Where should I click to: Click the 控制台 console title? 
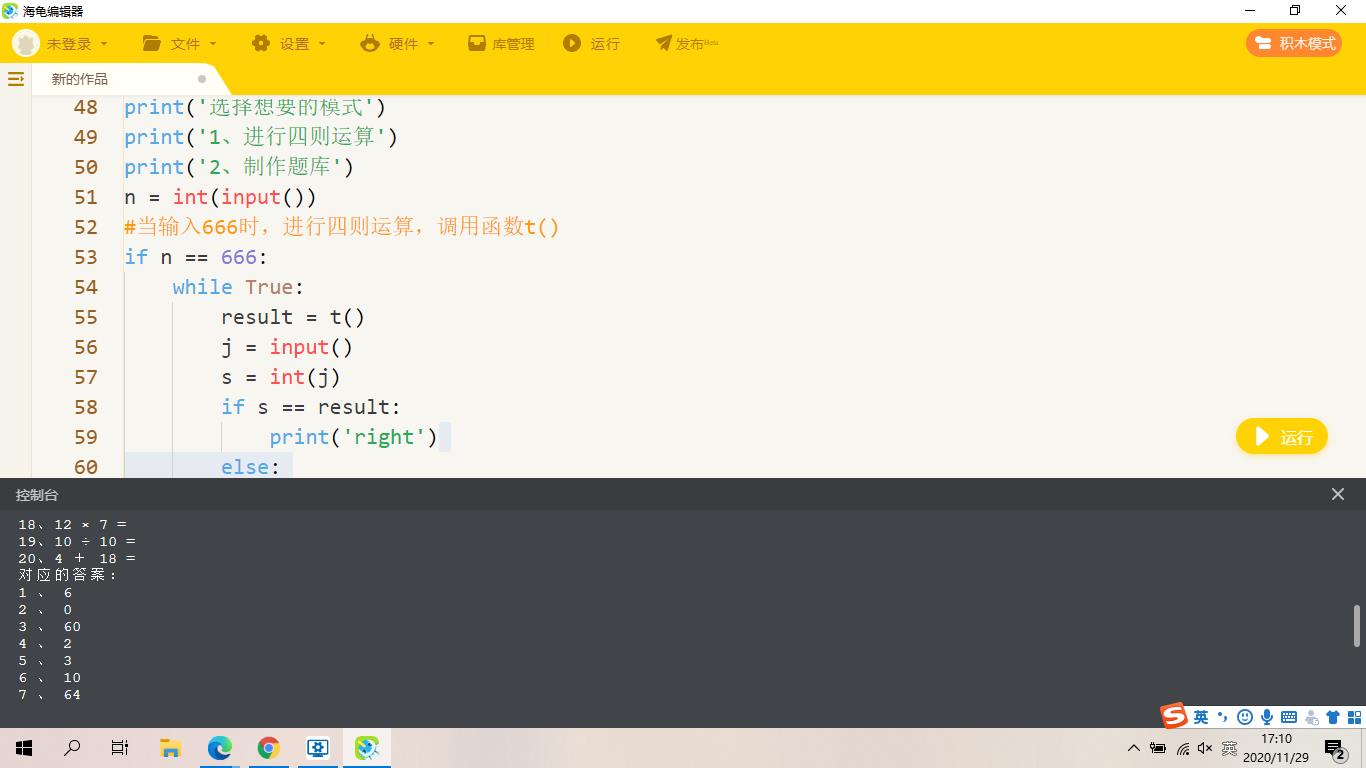click(x=37, y=495)
